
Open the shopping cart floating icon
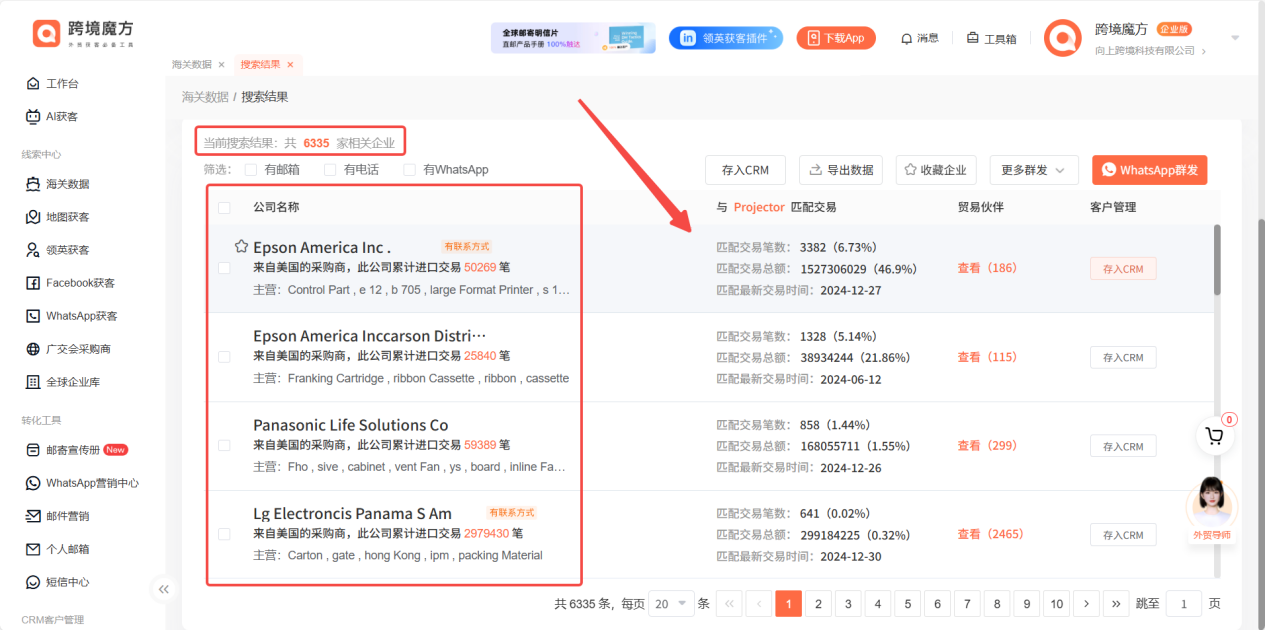click(1214, 435)
